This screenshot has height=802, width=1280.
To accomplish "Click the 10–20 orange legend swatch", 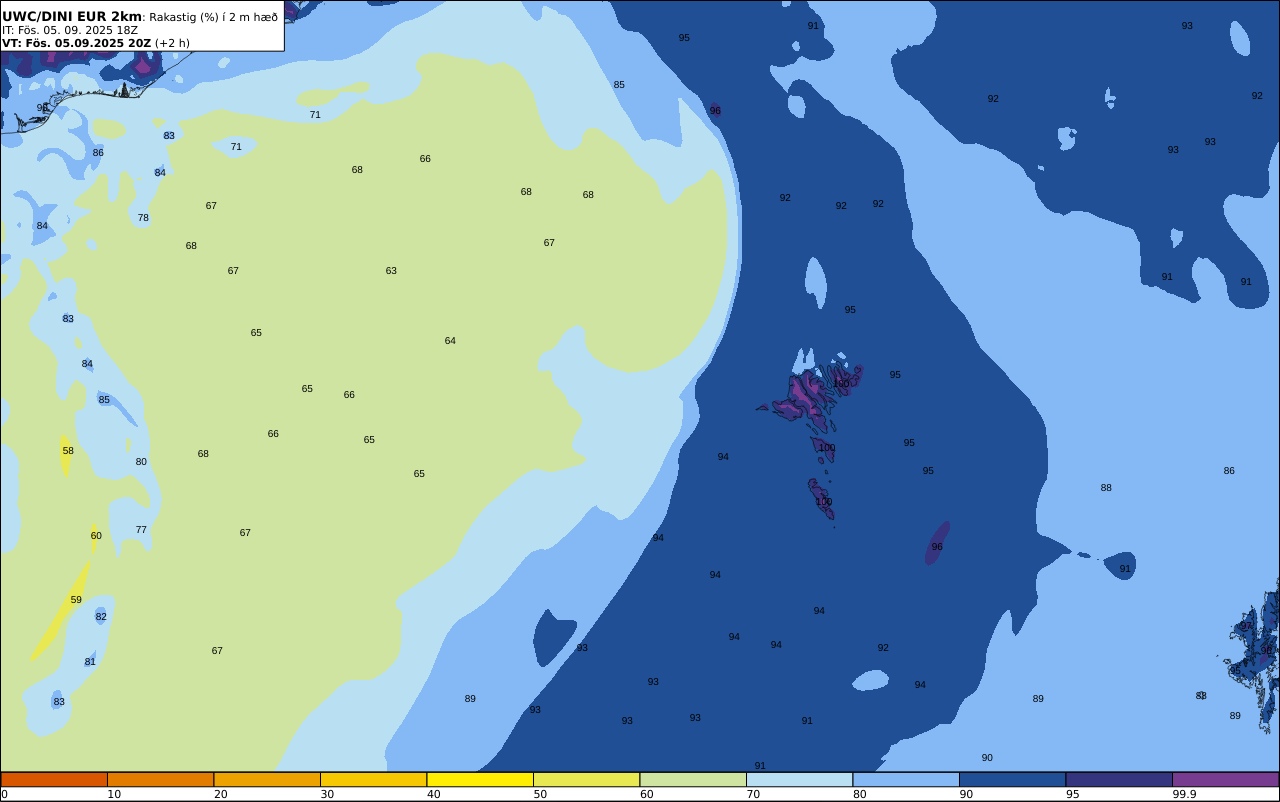I will coord(160,779).
